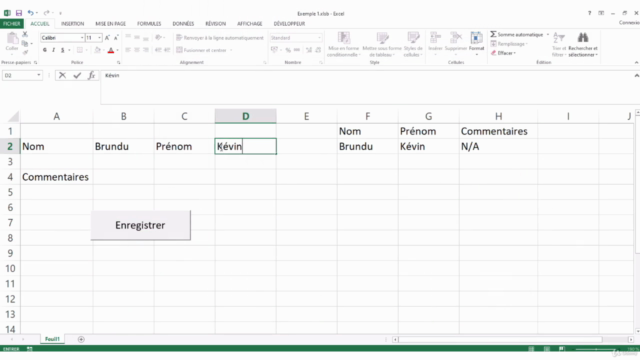Open the Fusionner et centrer dropdown arrow
Image resolution: width=640 pixels, height=360 pixels.
point(231,50)
